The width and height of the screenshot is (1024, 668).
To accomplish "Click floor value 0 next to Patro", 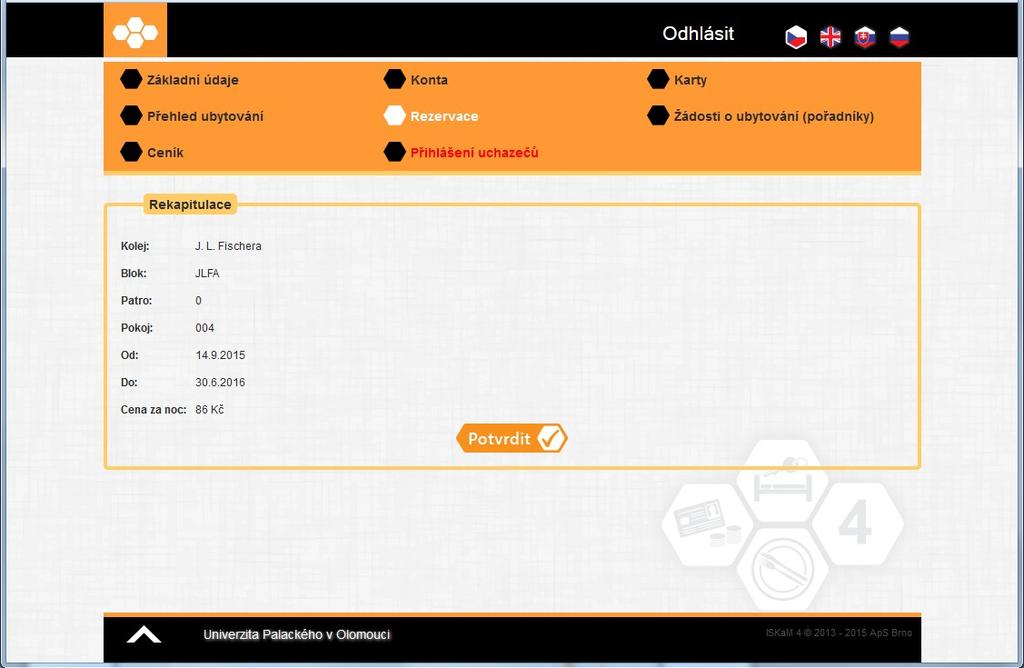I will pyautogui.click(x=199, y=301).
